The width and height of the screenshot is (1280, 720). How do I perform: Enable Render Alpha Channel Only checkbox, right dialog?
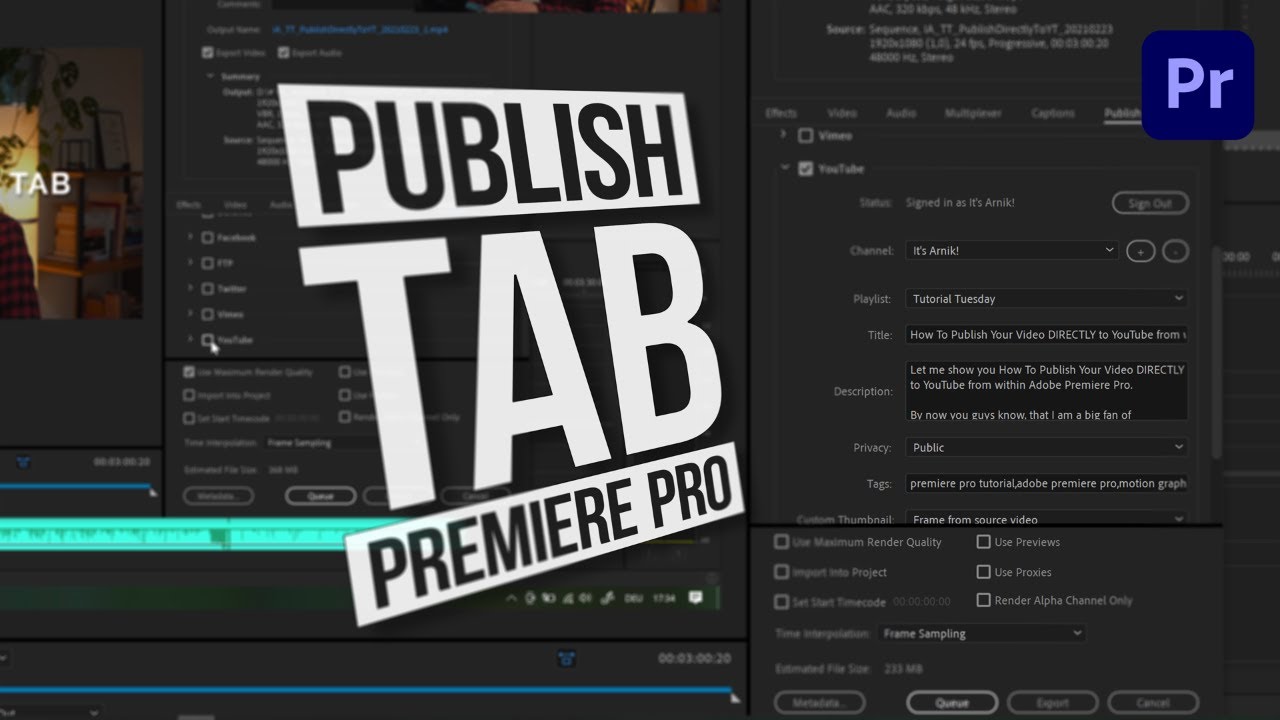tap(984, 600)
